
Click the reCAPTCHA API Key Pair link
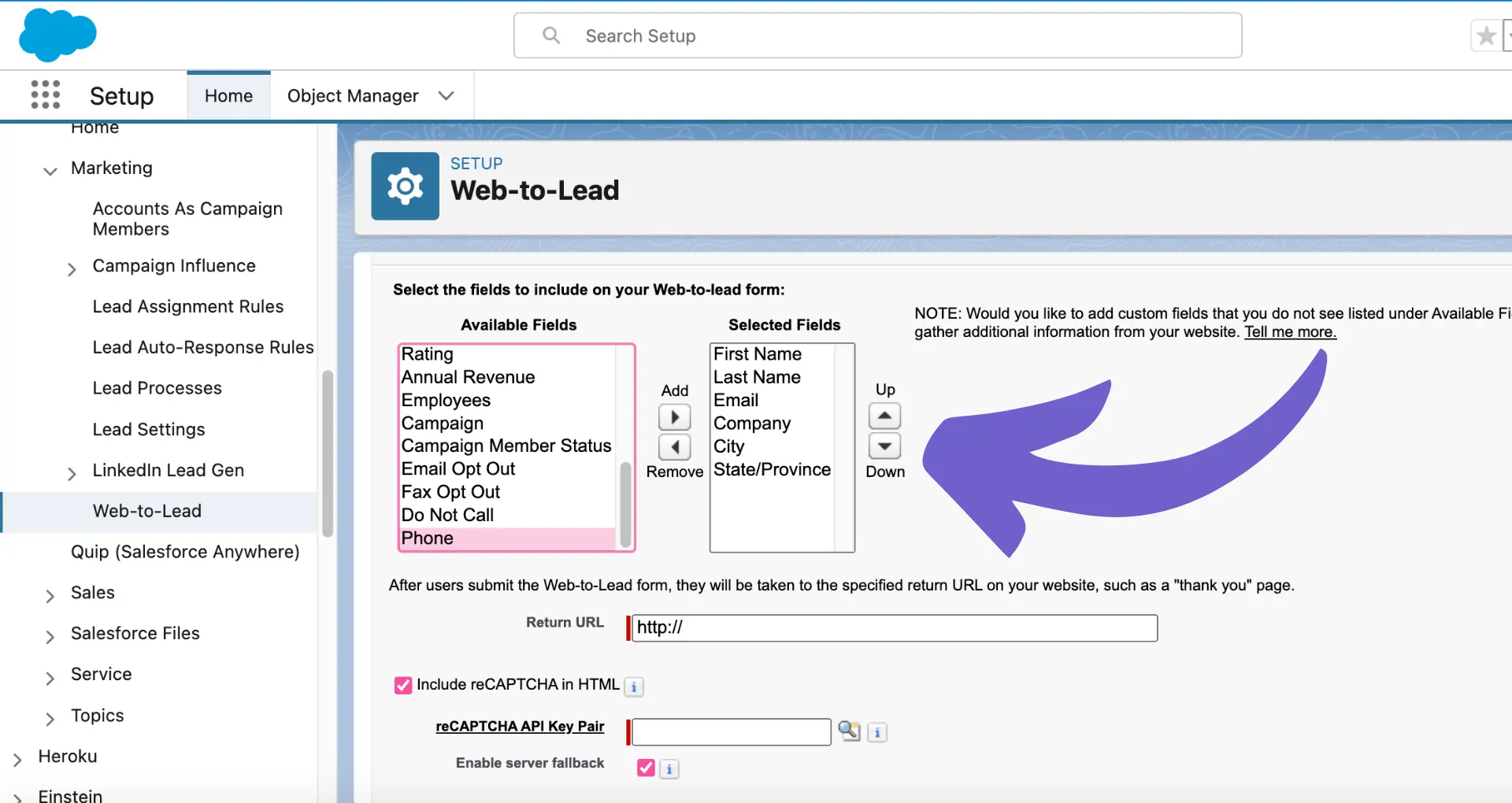pos(520,726)
